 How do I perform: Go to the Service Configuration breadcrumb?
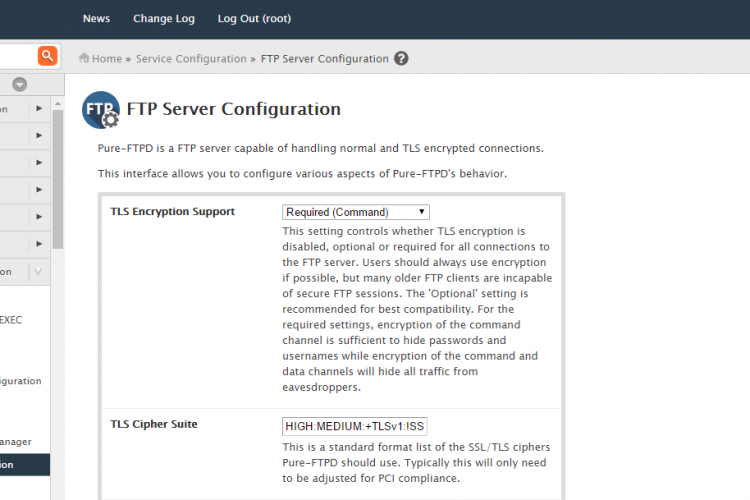pyautogui.click(x=191, y=59)
